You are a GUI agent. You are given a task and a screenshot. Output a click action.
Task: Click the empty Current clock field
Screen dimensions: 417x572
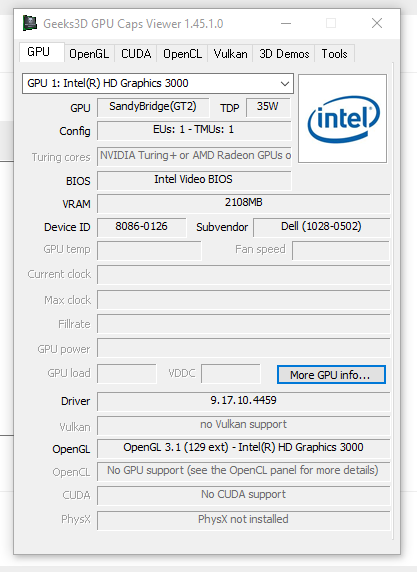(243, 275)
